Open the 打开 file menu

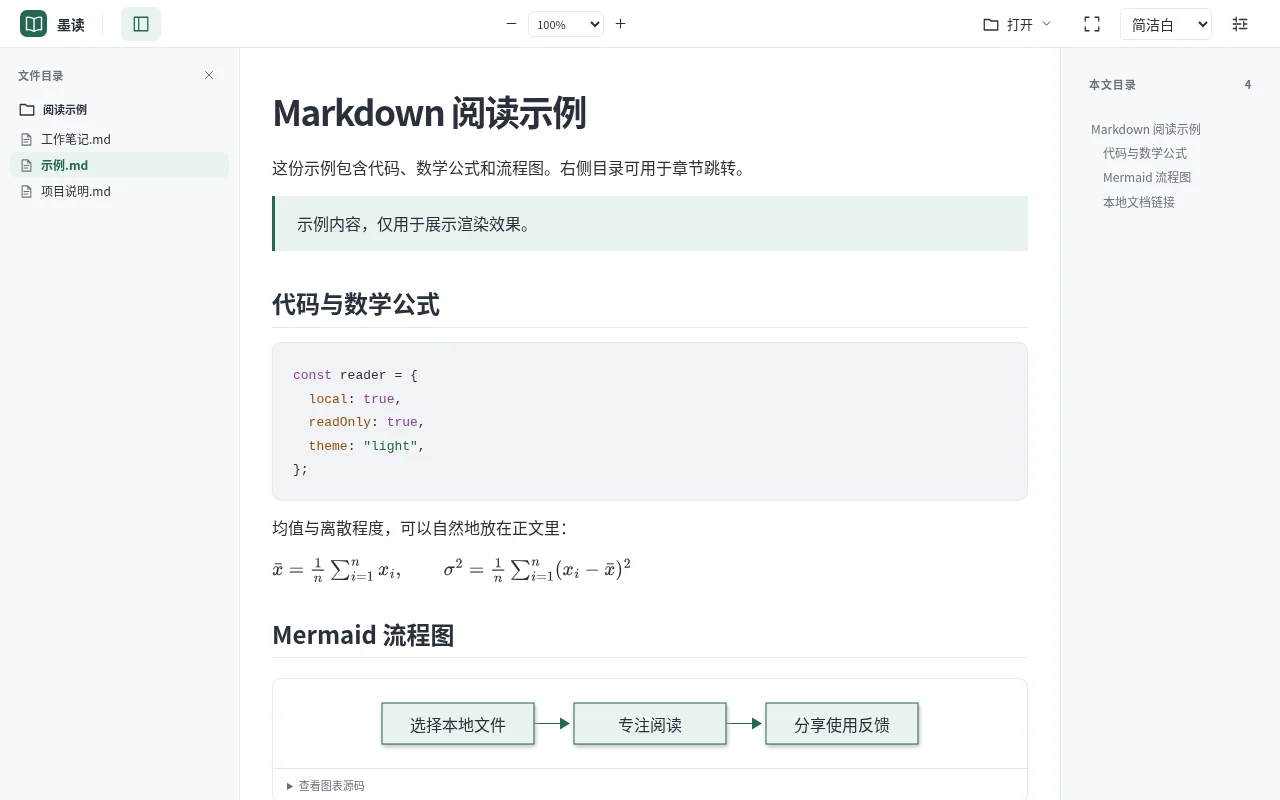(x=1017, y=24)
